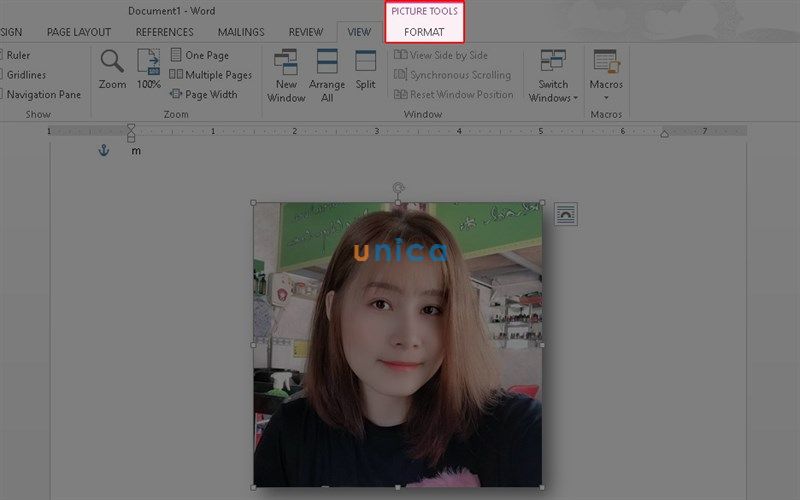Click the letter m in the document
The image size is (800, 500).
coord(136,151)
